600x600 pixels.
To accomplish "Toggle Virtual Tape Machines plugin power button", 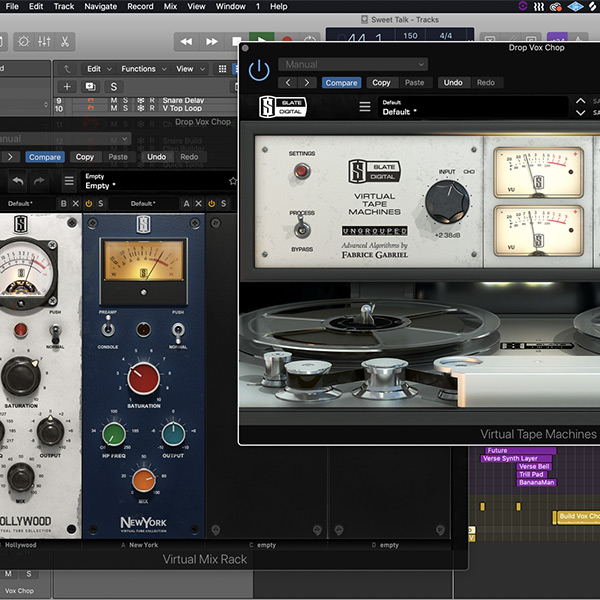I will 259,70.
